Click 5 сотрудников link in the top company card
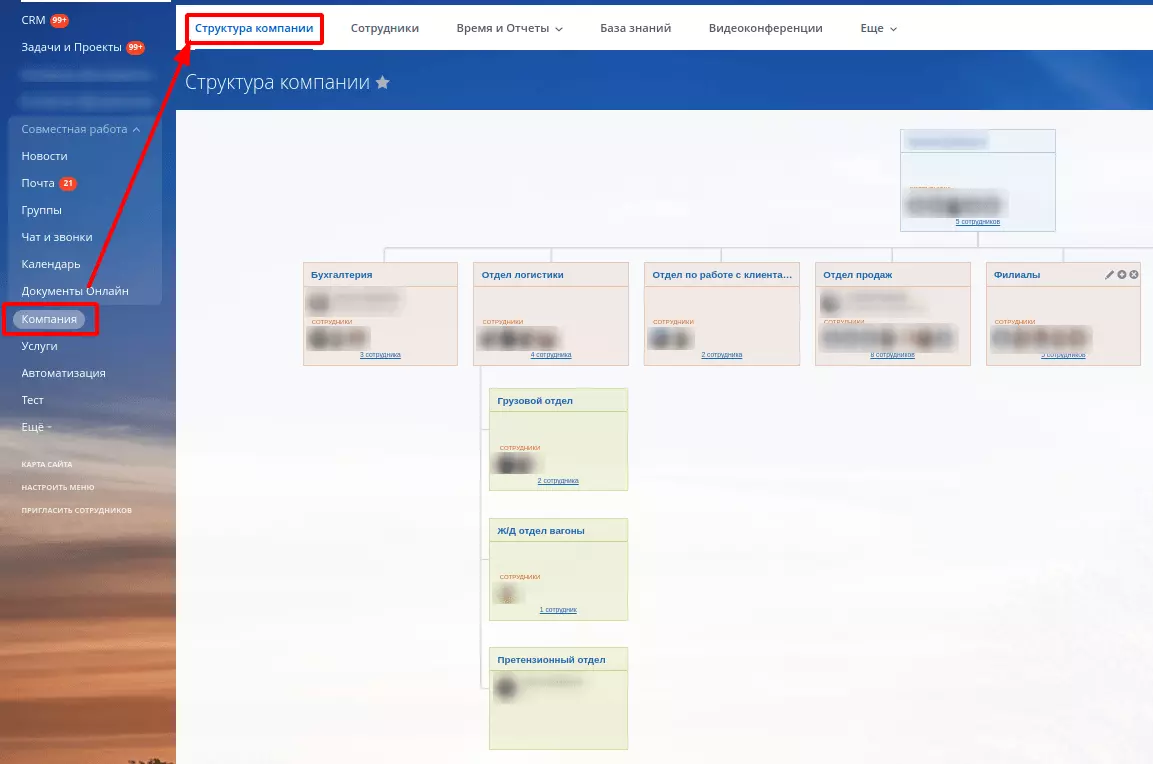This screenshot has height=764, width=1153. (x=977, y=221)
